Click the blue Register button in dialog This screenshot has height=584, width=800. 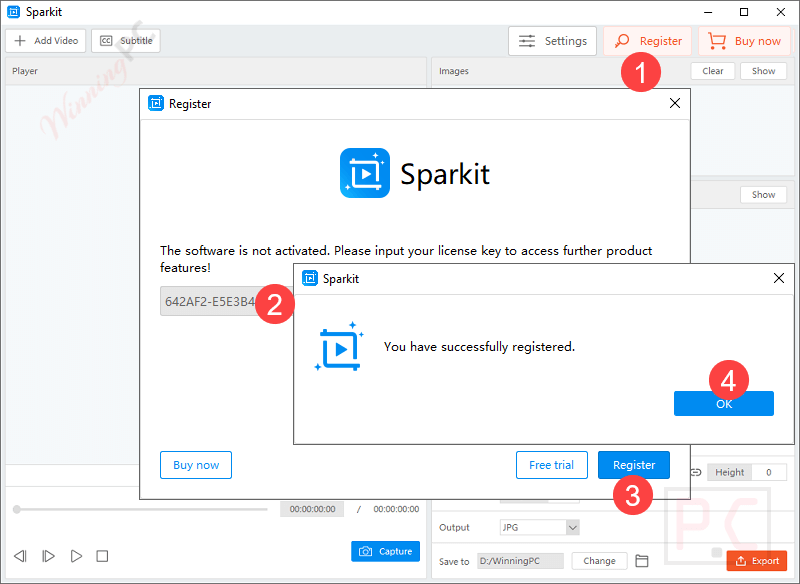pyautogui.click(x=634, y=465)
